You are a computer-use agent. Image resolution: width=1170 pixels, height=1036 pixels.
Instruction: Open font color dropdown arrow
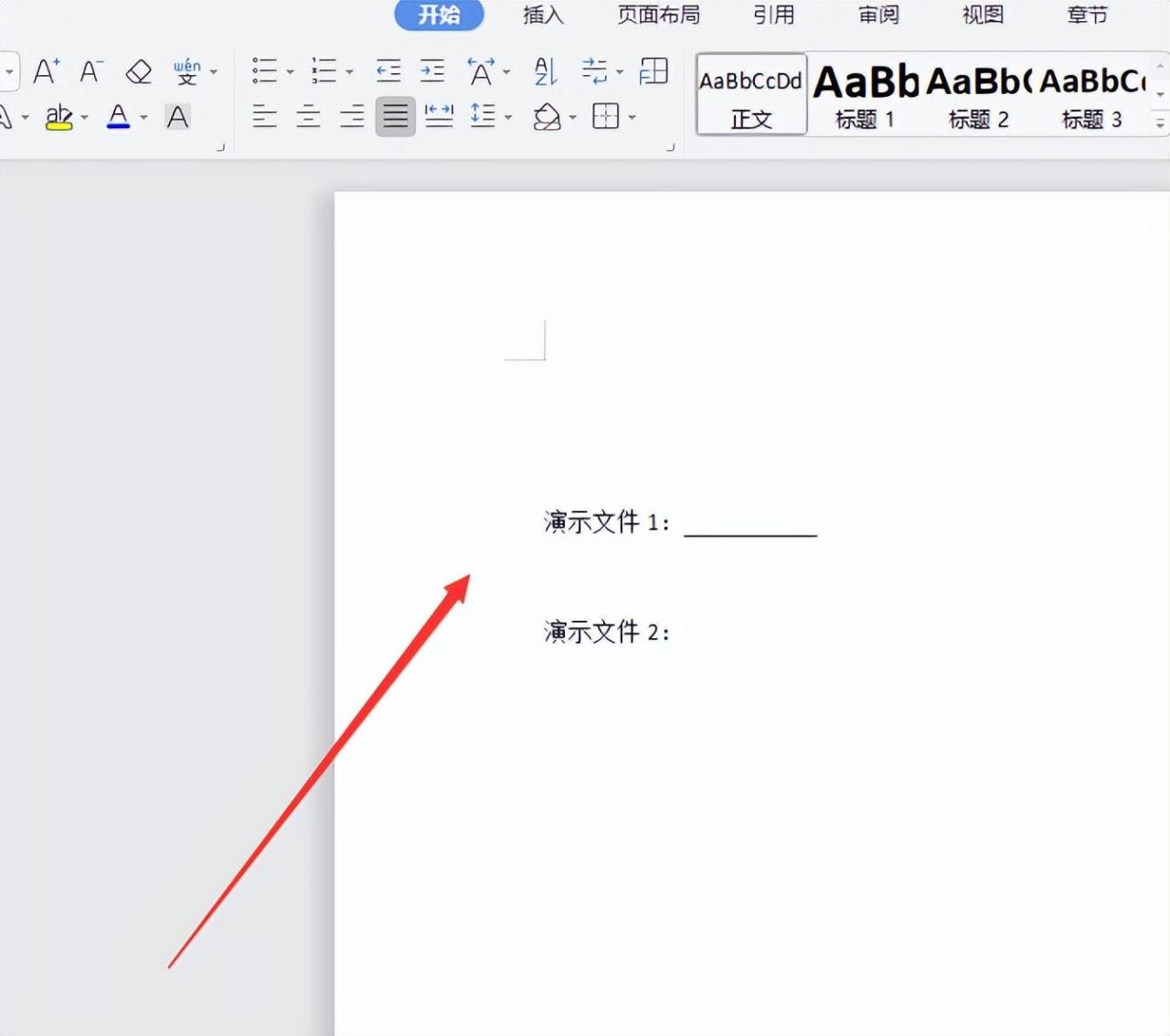[144, 117]
